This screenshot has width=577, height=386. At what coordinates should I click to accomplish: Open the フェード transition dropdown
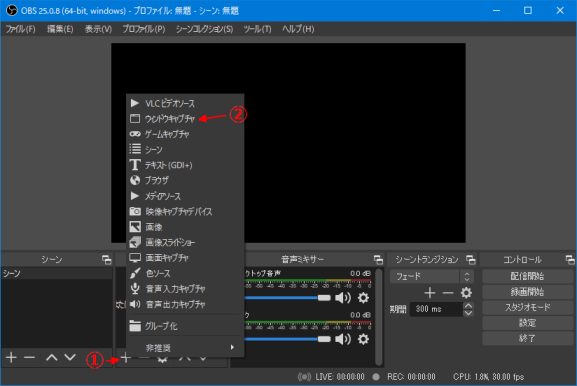(432, 276)
